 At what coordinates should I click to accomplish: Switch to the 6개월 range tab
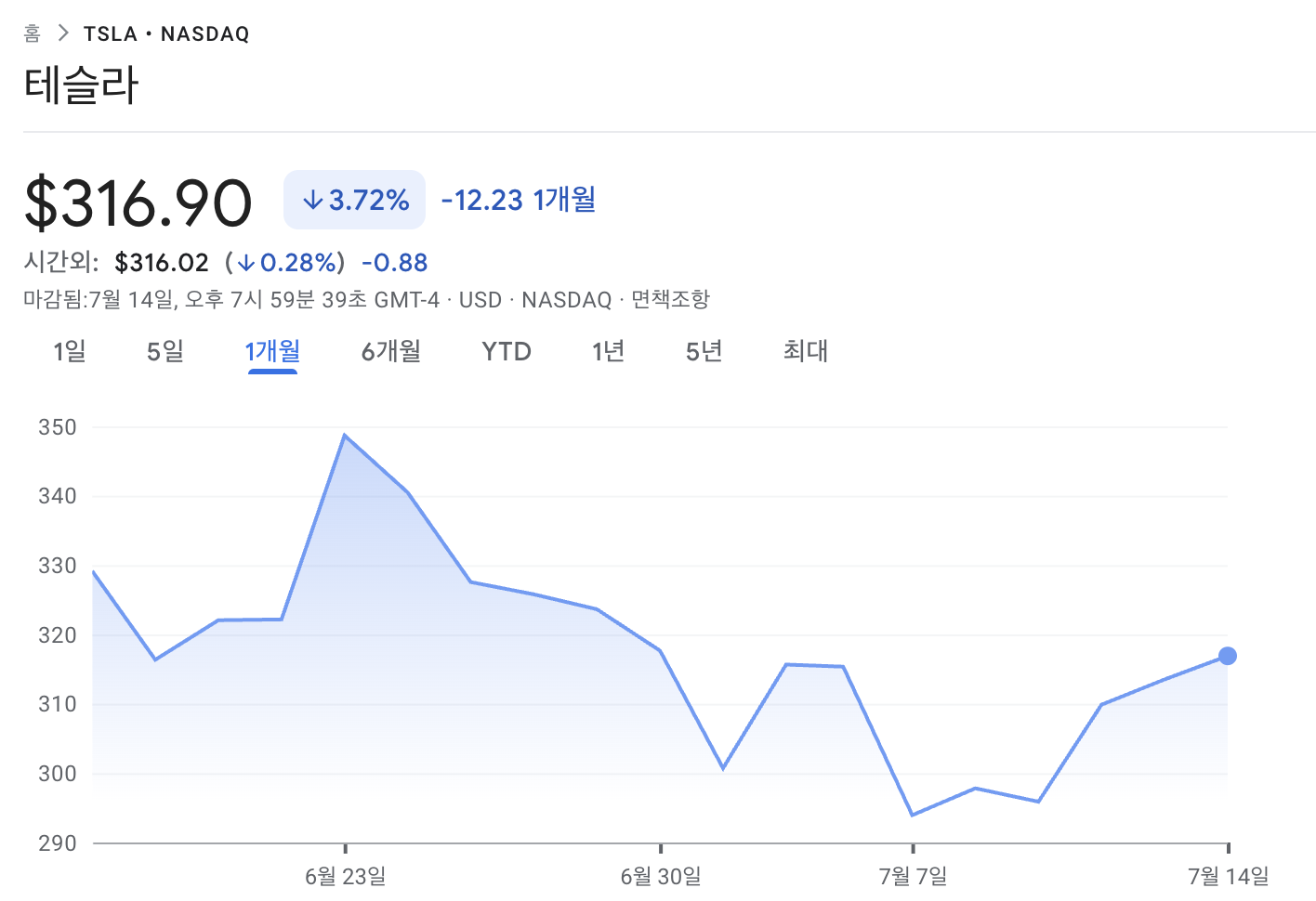pos(391,351)
